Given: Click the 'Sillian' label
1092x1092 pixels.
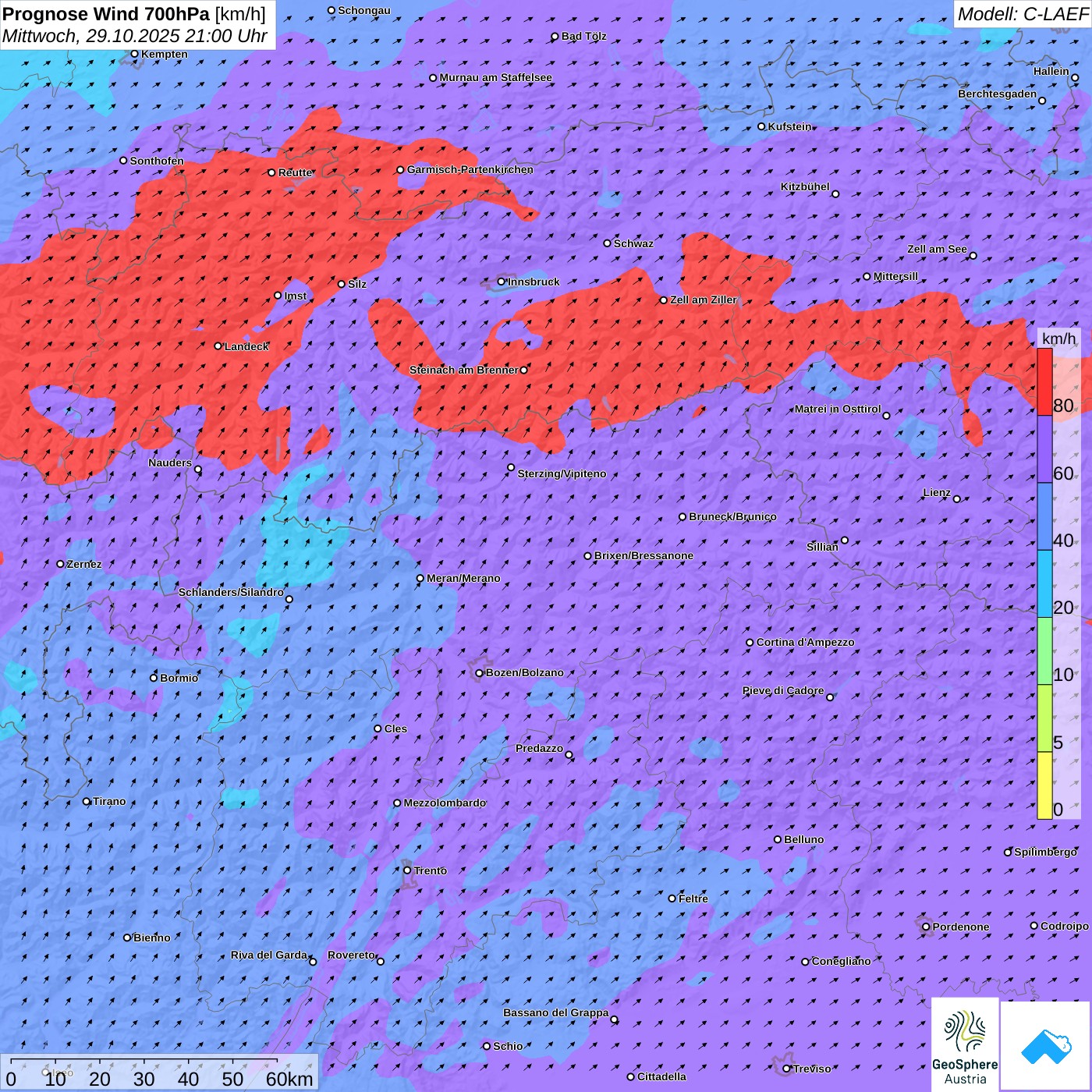Looking at the screenshot, I should coord(822,547).
